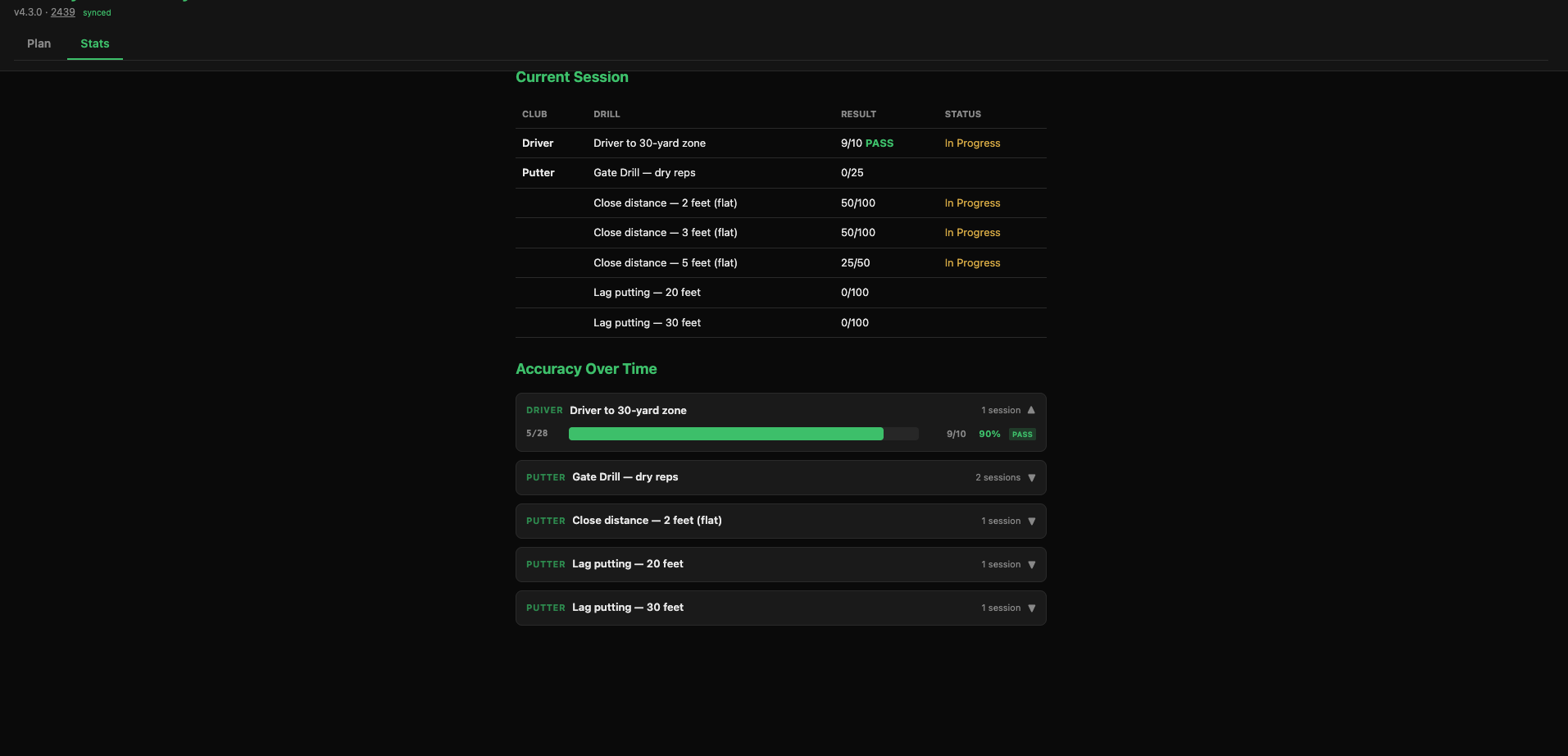This screenshot has height=756, width=1568.
Task: Click the '2 sessions' count label
Action: (x=998, y=477)
